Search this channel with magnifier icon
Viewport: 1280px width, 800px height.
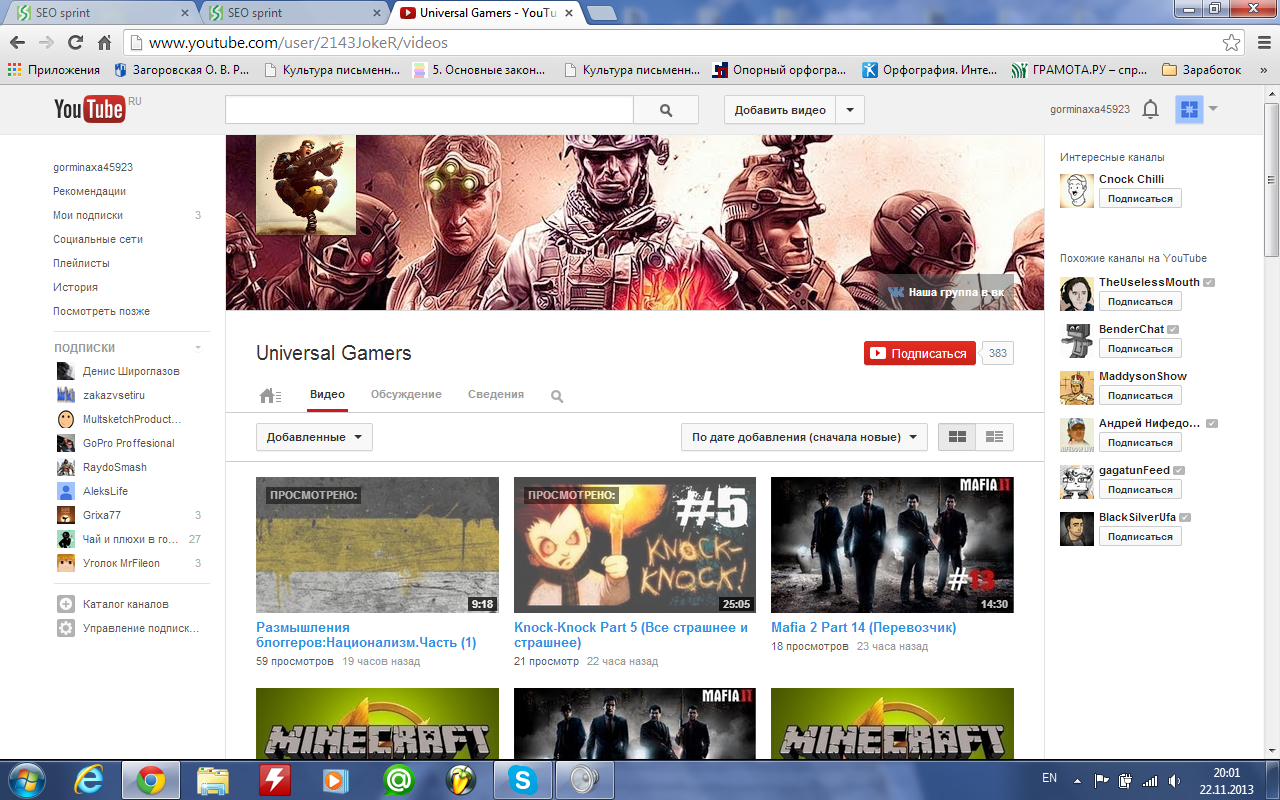(x=557, y=396)
